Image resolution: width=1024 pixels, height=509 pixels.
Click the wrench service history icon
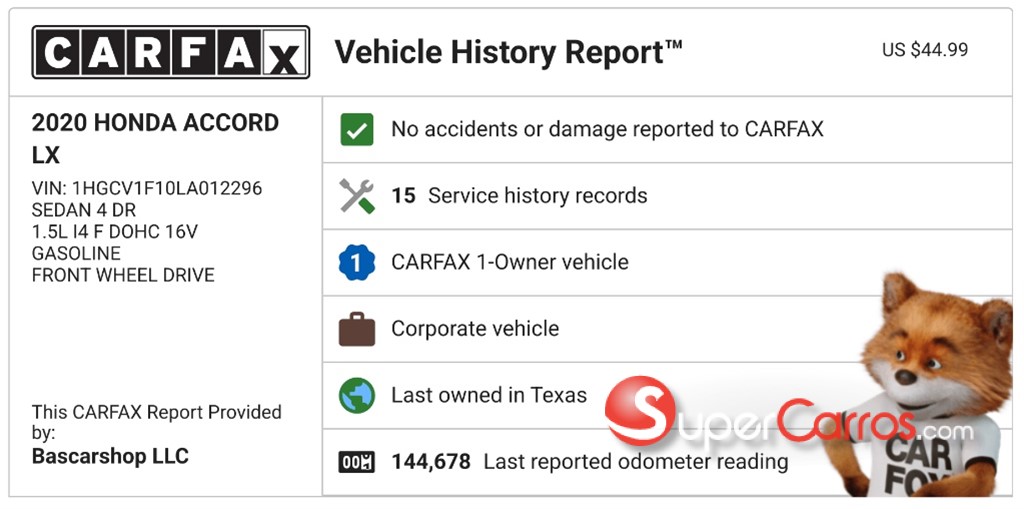[356, 196]
